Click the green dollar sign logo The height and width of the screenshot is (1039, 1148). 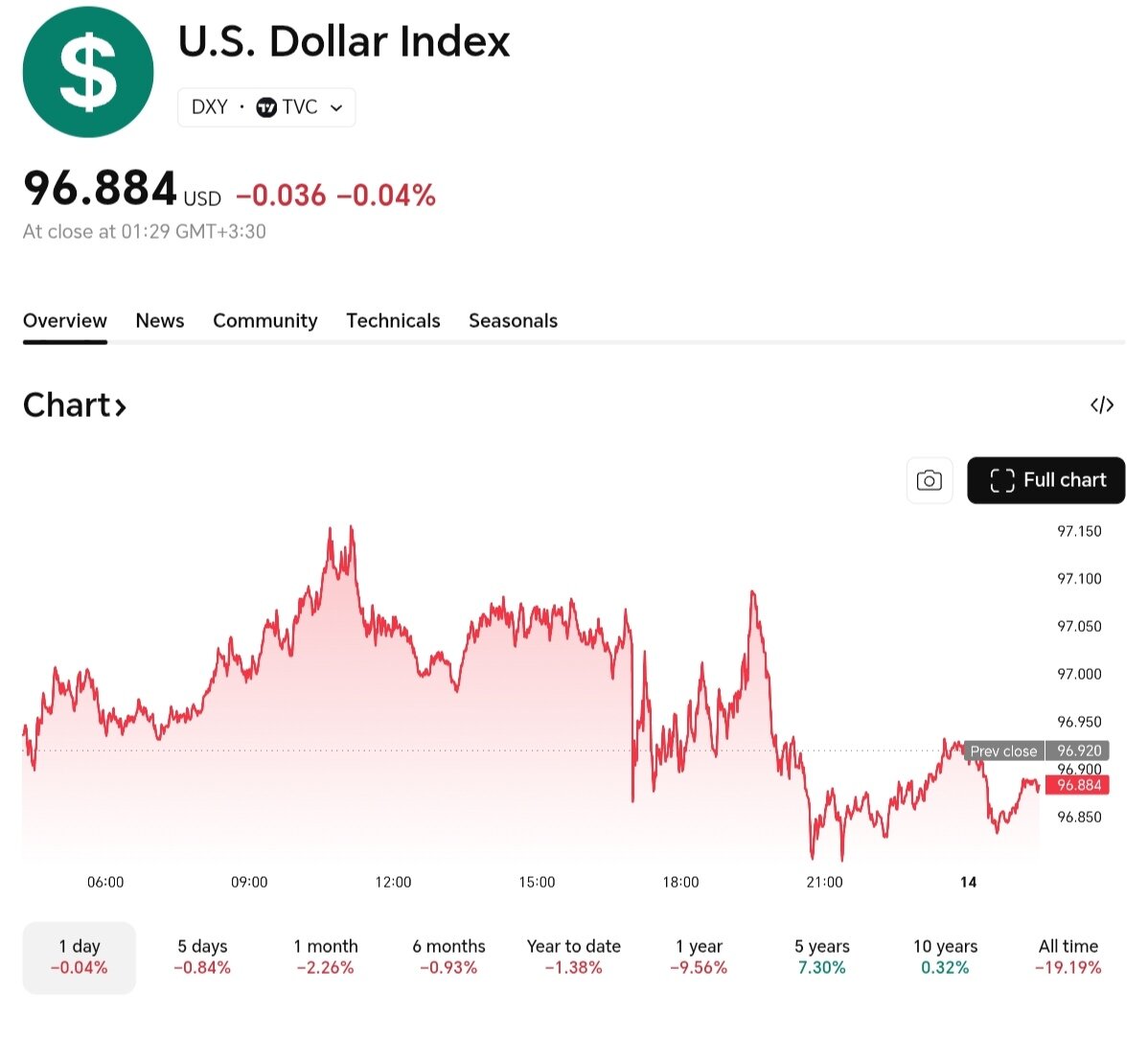[x=88, y=73]
